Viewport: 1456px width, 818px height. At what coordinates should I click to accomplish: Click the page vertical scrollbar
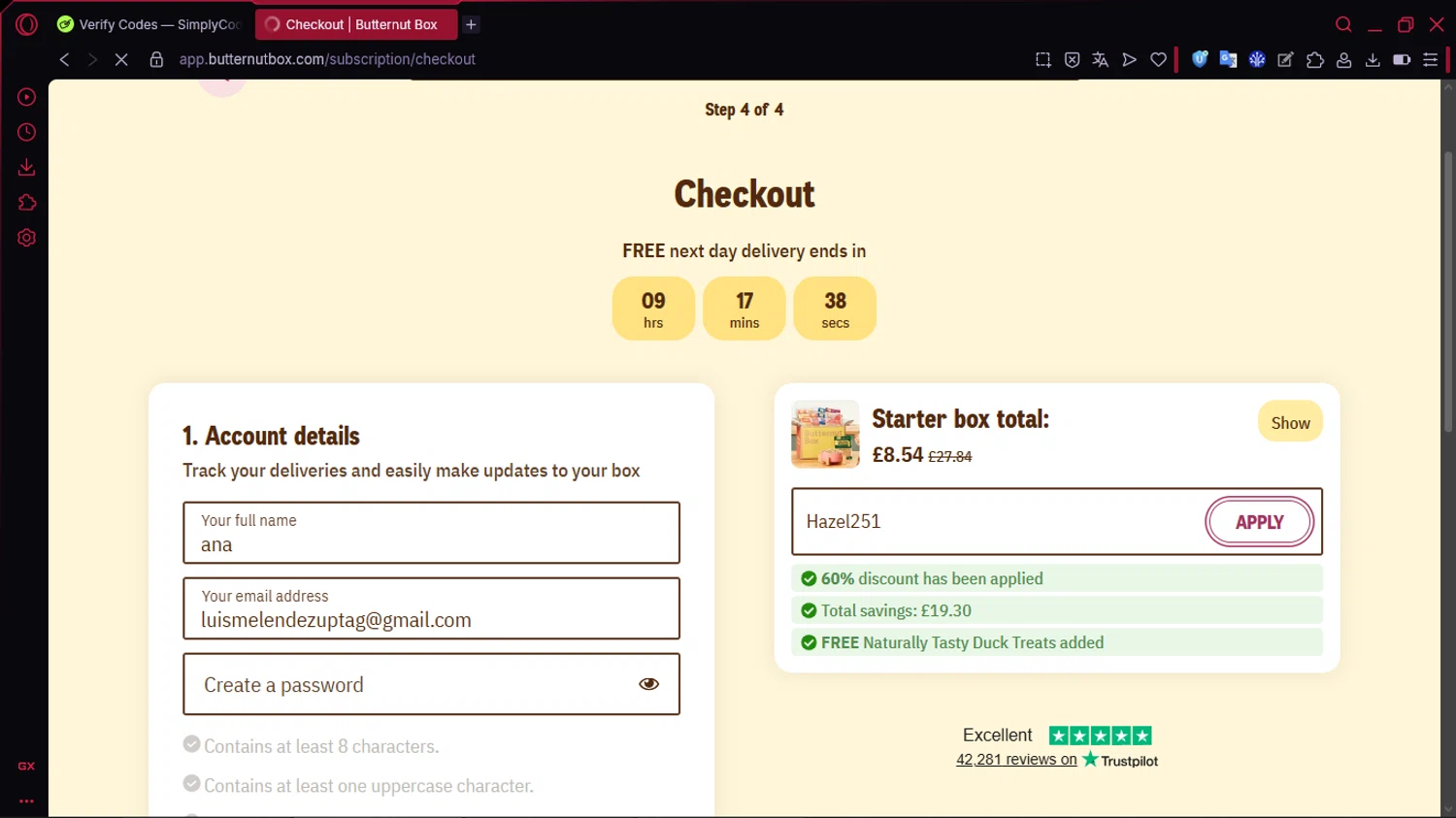click(1448, 291)
